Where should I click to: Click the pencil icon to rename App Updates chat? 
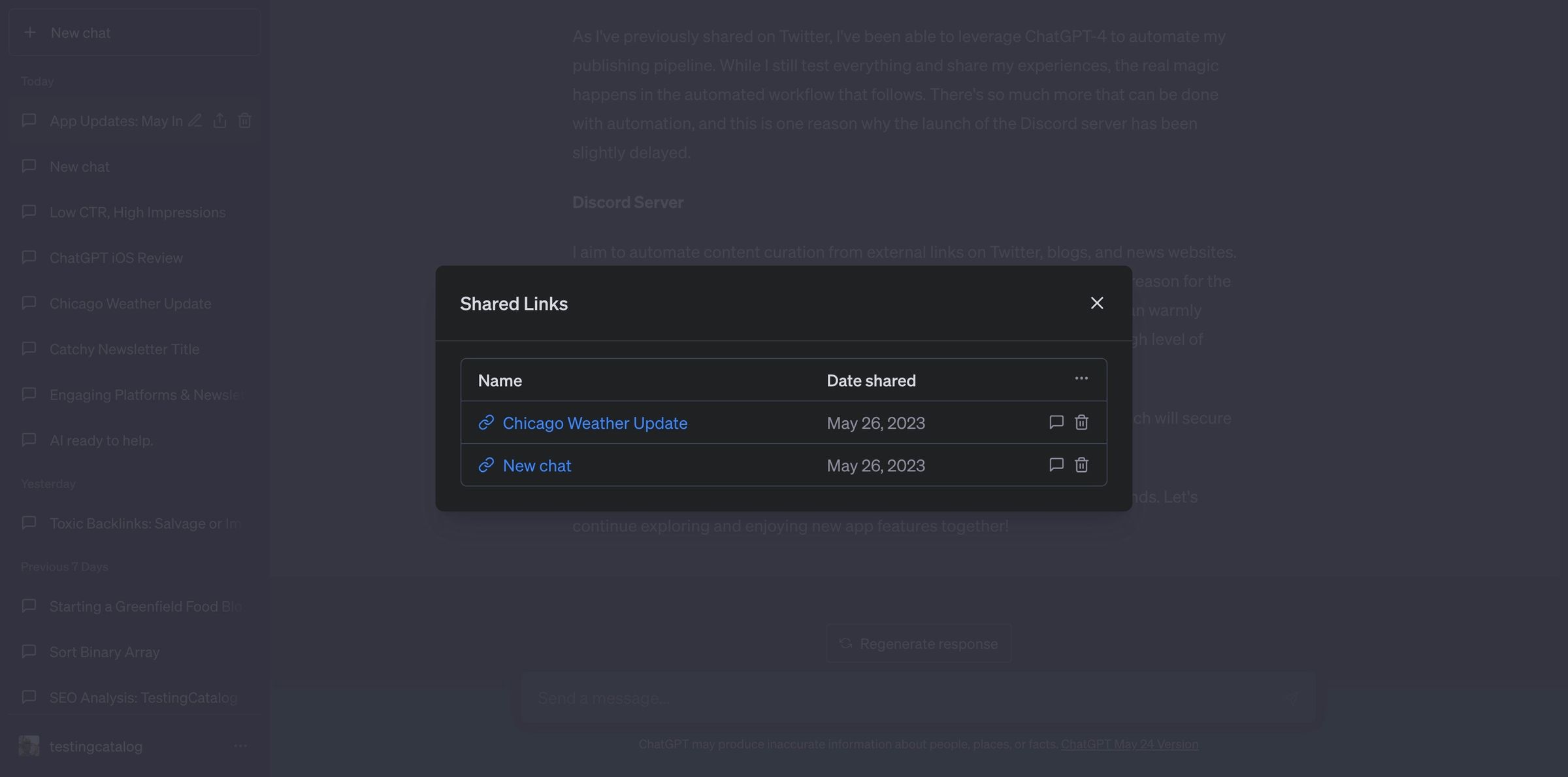tap(195, 120)
